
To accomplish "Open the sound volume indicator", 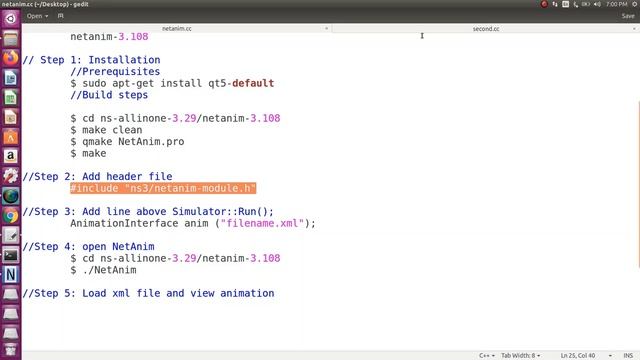I will 598,4.
